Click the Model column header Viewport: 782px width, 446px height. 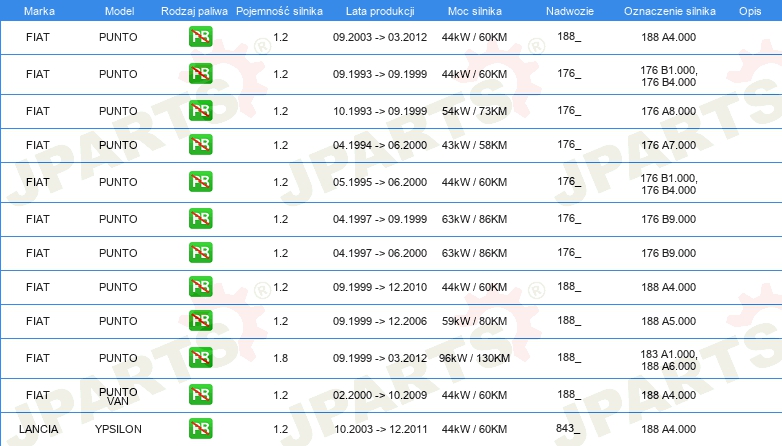click(x=119, y=11)
